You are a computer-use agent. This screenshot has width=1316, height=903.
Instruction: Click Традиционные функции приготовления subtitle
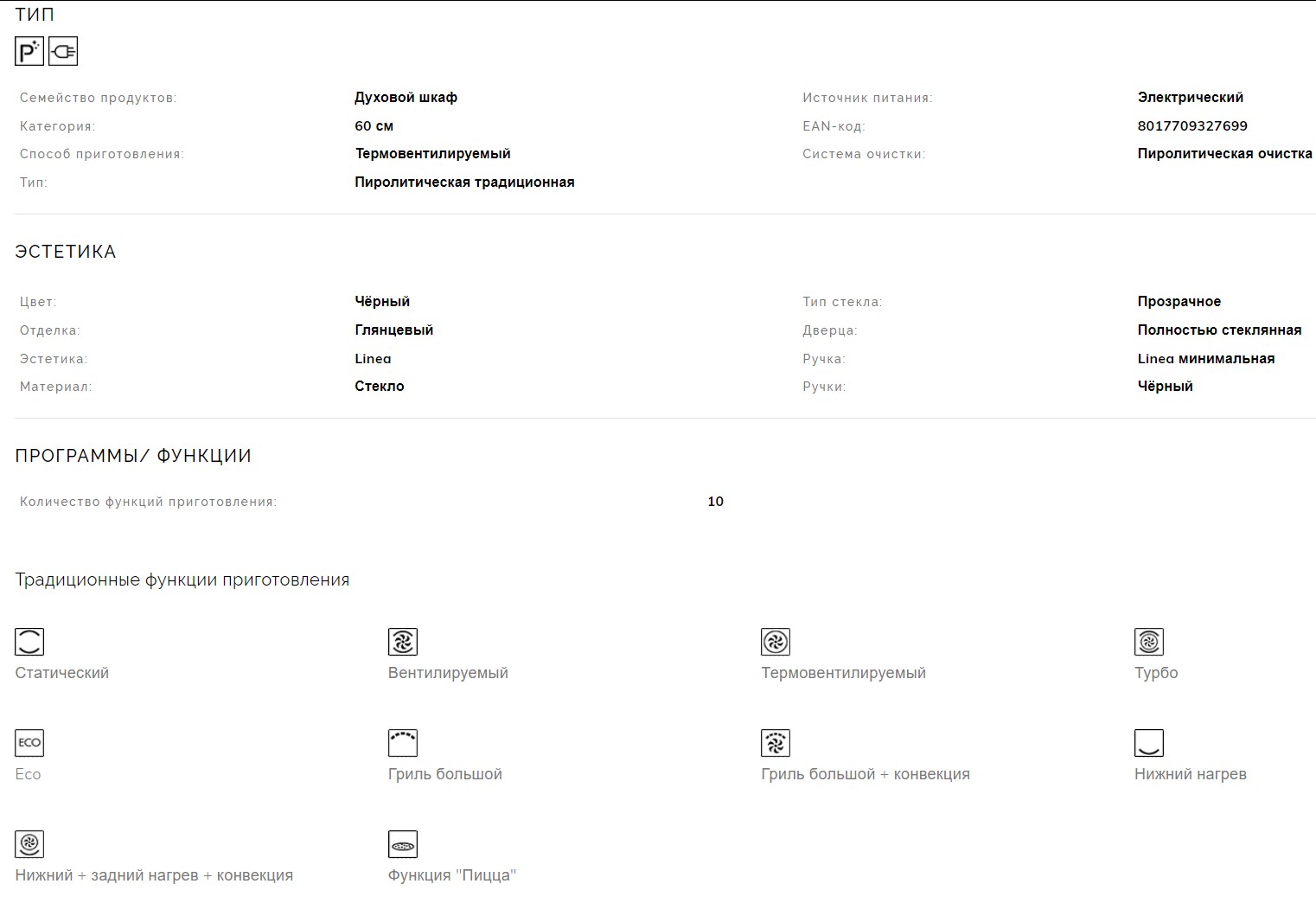(x=182, y=580)
